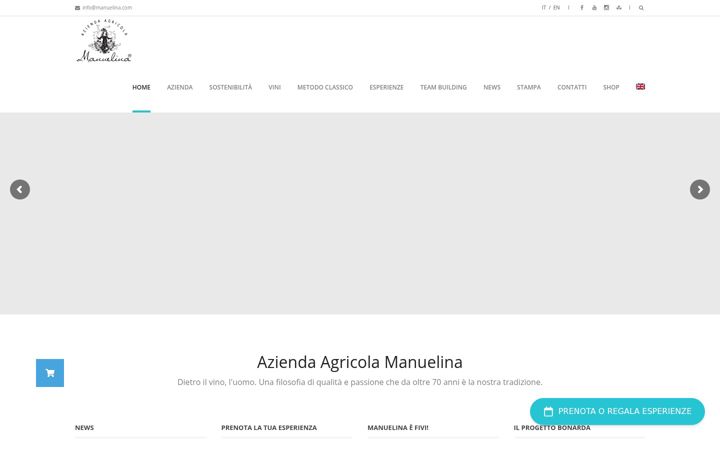Open the STAMPA menu item
The height and width of the screenshot is (450, 720).
pyautogui.click(x=529, y=87)
